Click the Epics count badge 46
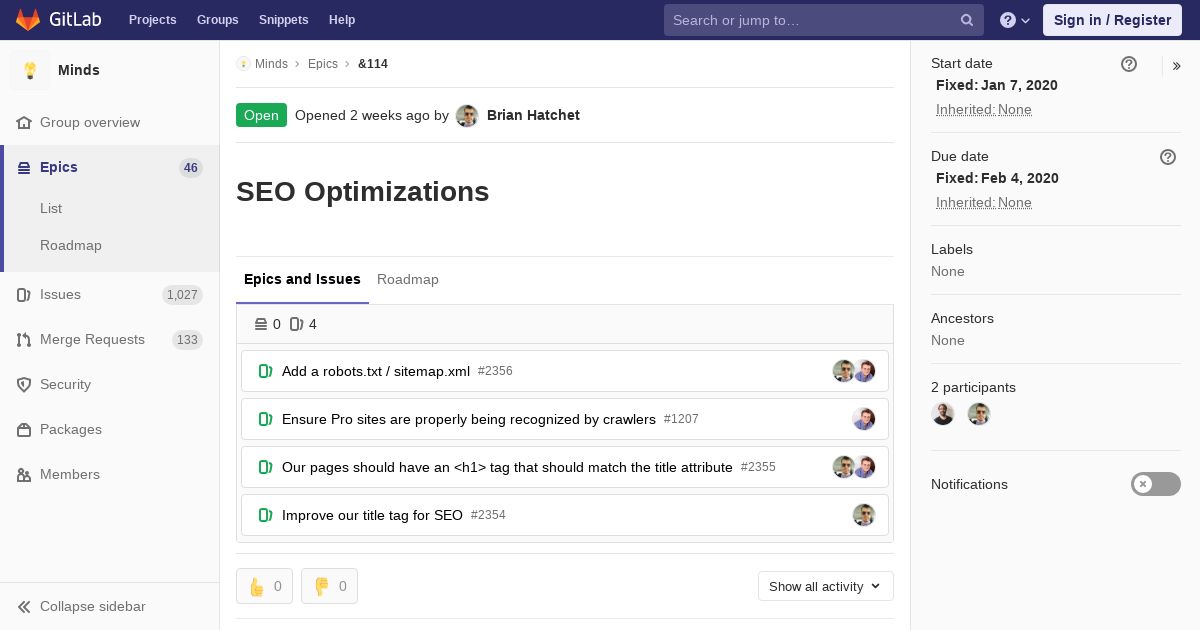The image size is (1200, 630). (x=191, y=168)
